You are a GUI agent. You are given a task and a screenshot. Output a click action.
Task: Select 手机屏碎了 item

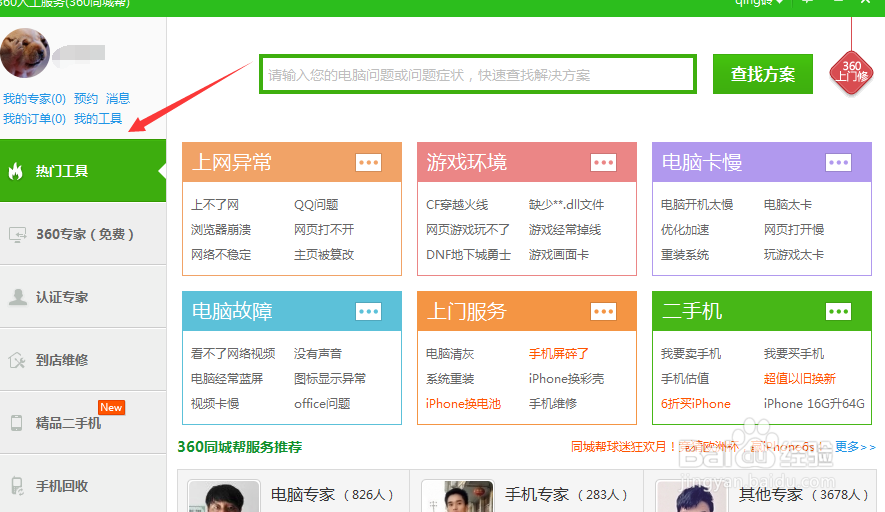tap(559, 354)
